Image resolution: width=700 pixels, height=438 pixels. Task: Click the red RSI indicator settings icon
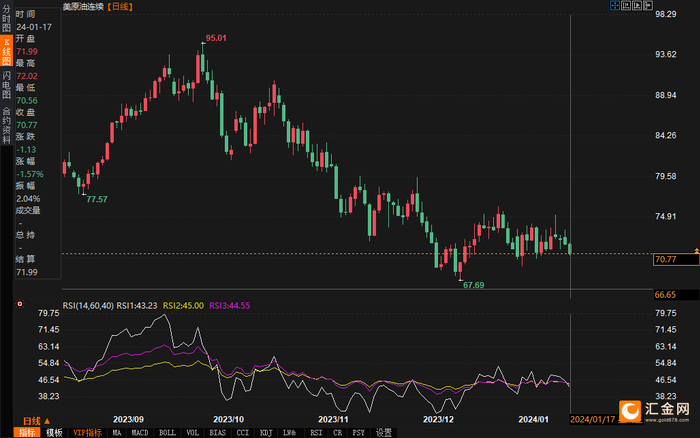(20, 304)
